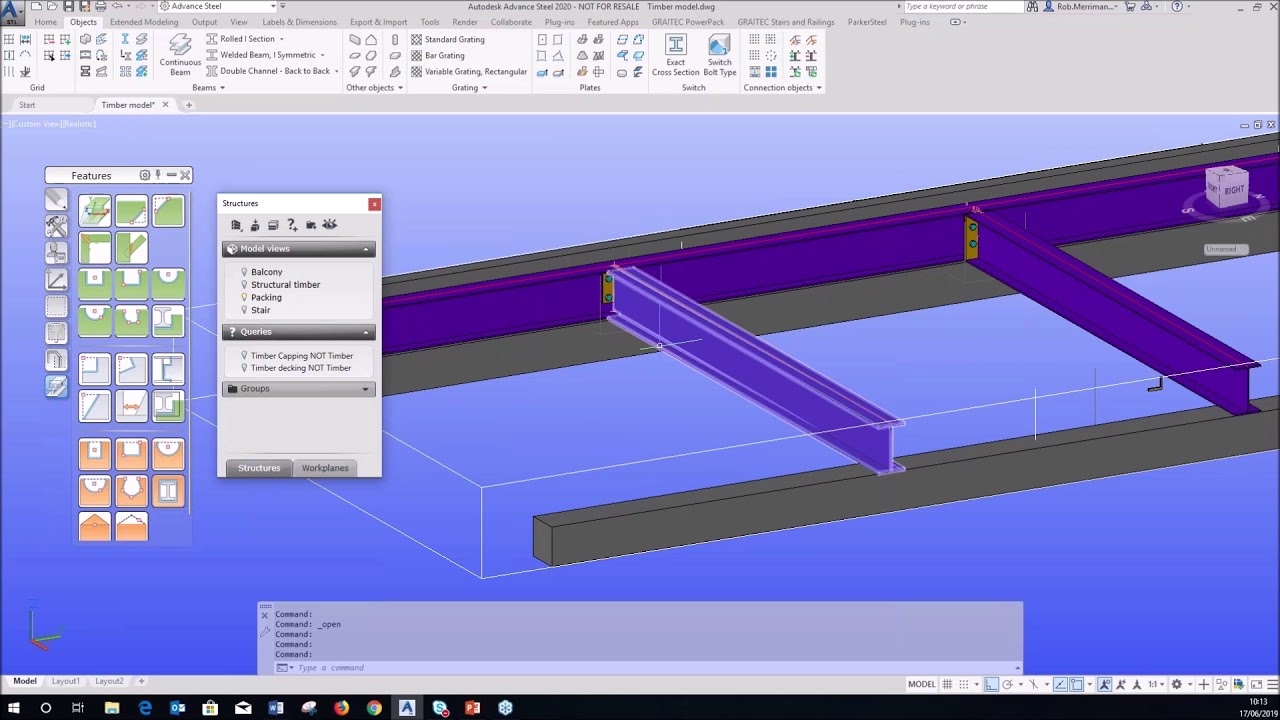The width and height of the screenshot is (1280, 720).
Task: Switch to GRAITEC PowerPack tab
Action: pyautogui.click(x=687, y=22)
